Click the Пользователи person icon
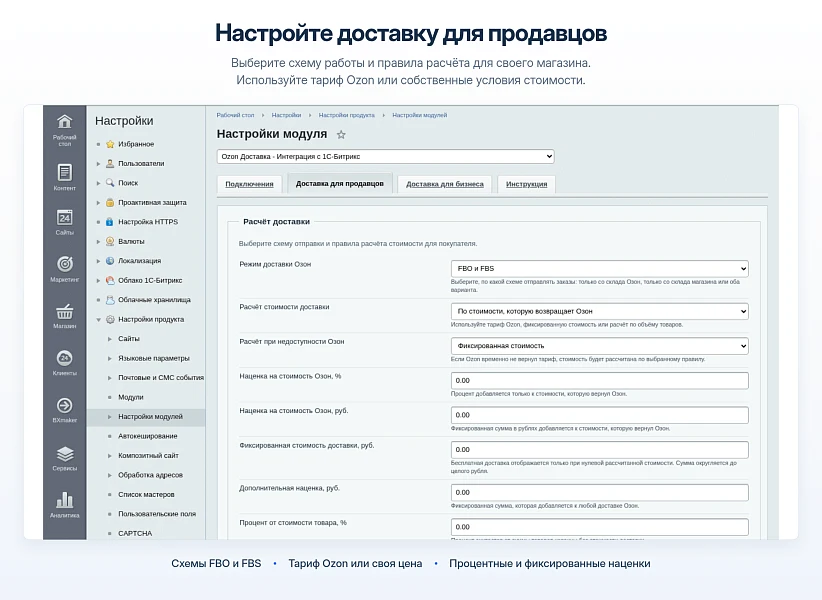Image resolution: width=822 pixels, height=600 pixels. point(110,163)
